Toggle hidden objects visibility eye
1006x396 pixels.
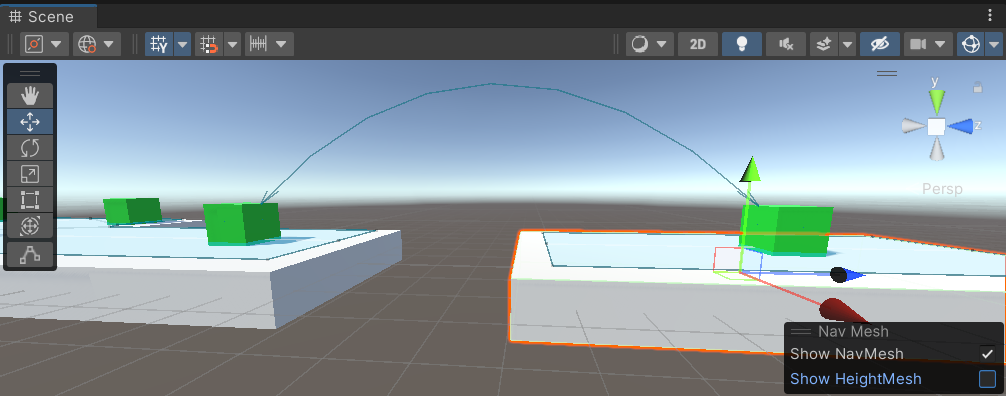[880, 44]
